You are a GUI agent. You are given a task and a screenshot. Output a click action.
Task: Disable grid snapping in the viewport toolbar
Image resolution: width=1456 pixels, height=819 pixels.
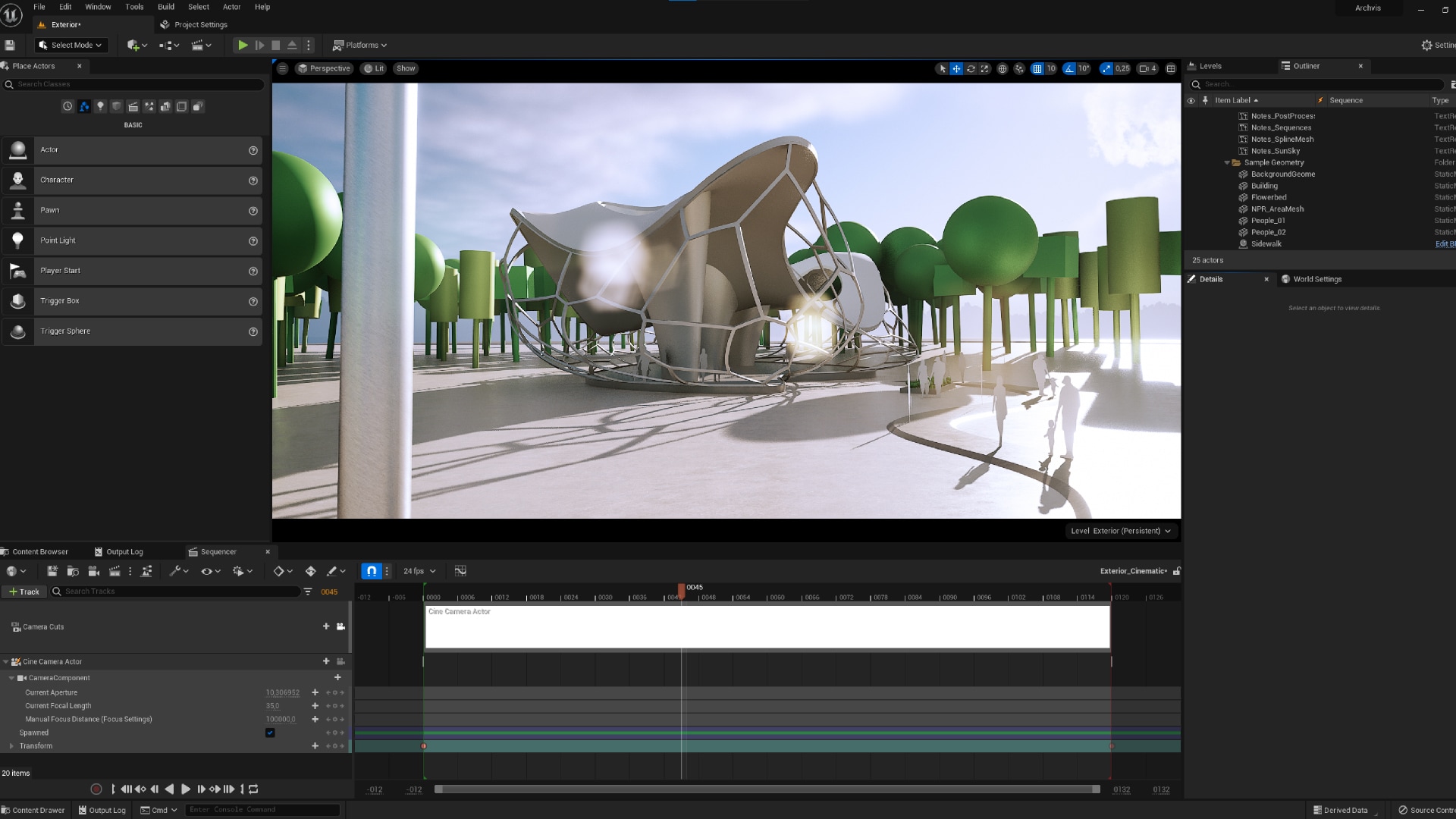[x=1038, y=68]
